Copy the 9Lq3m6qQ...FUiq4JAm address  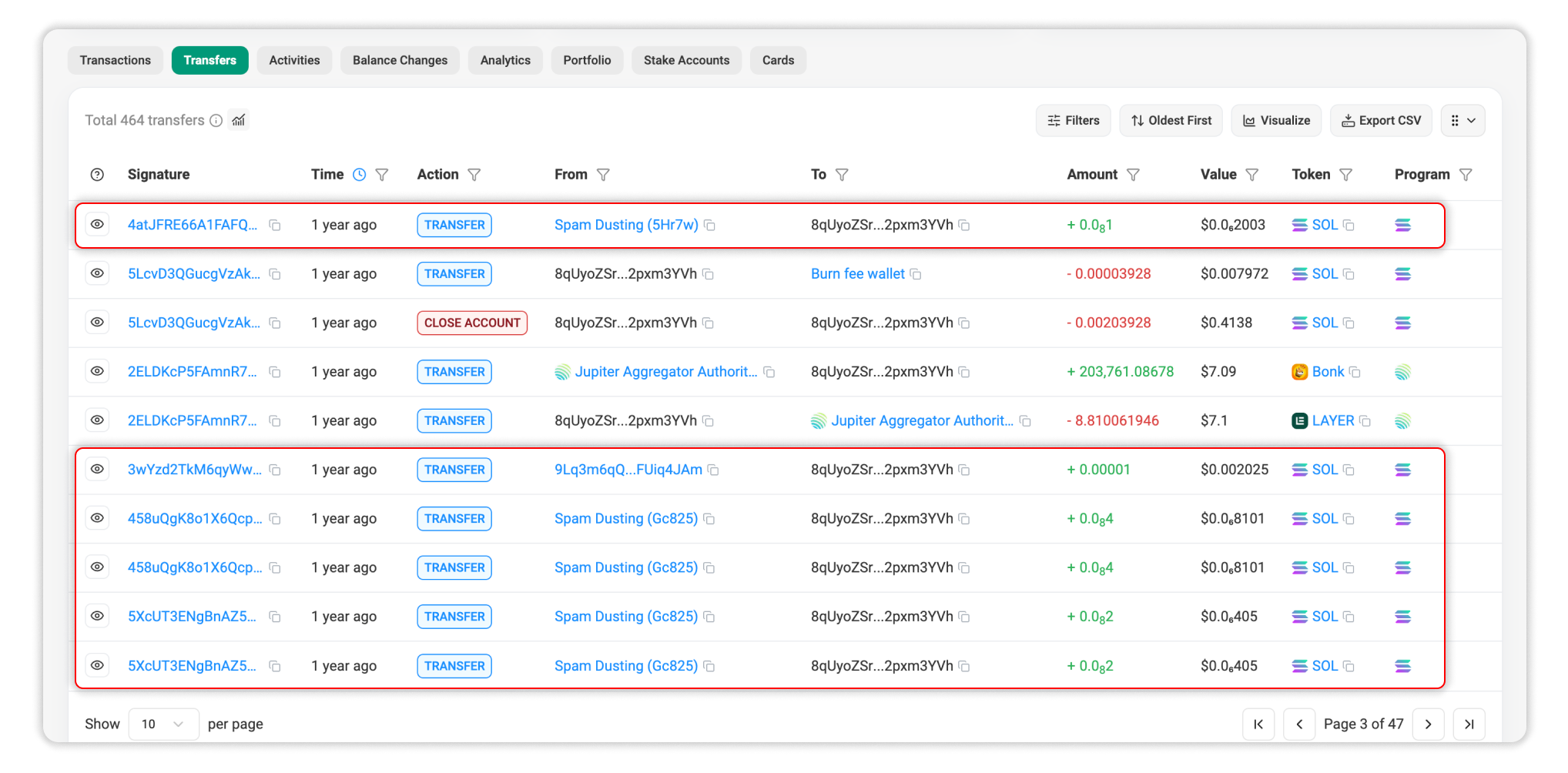[x=713, y=470]
